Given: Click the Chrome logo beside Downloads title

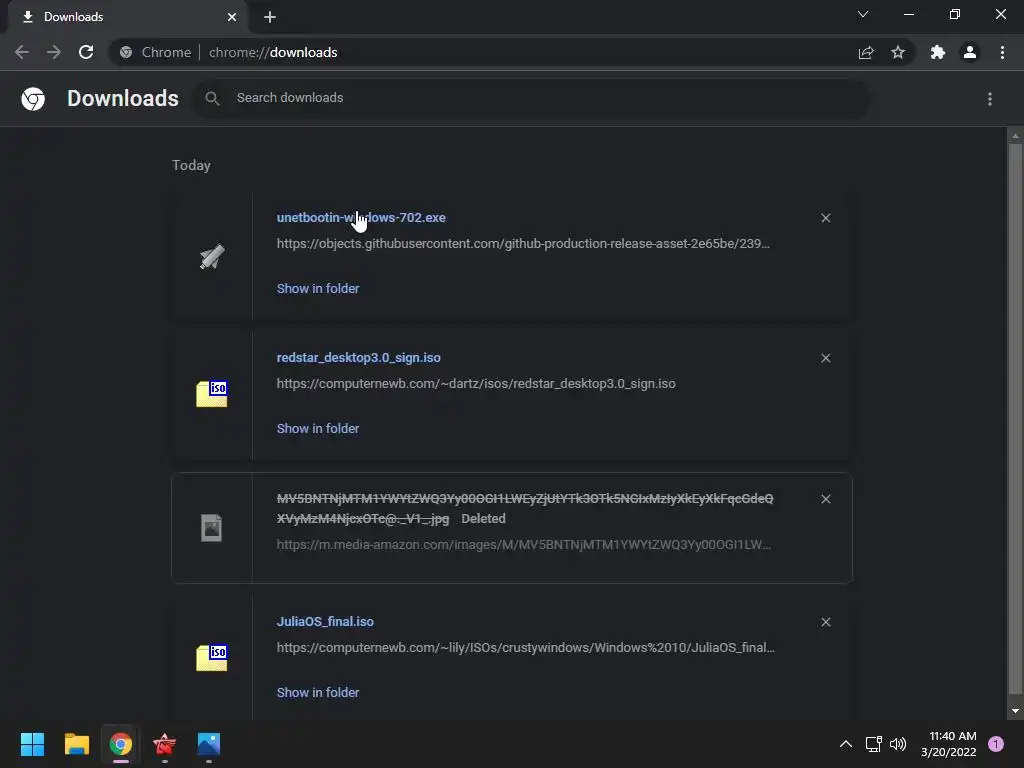Looking at the screenshot, I should click(x=33, y=99).
